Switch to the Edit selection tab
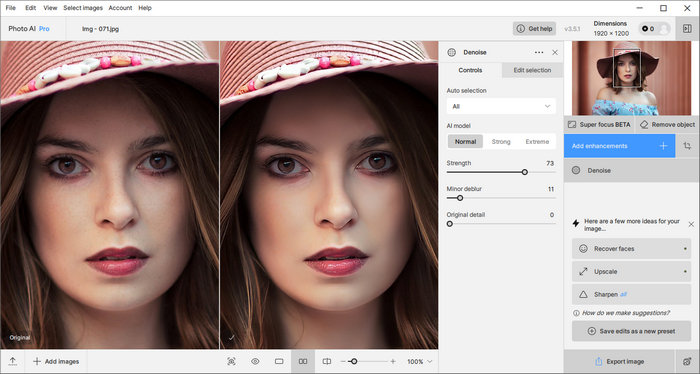Image resolution: width=700 pixels, height=374 pixels. 532,70
